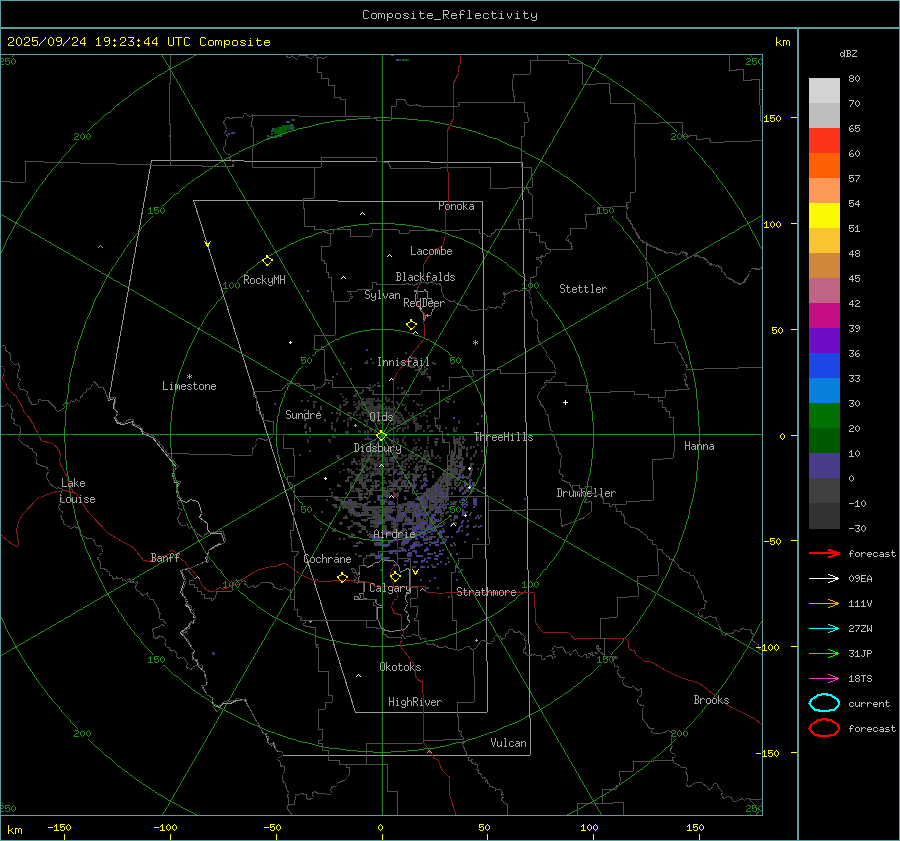Click the green 31JP arrow icon
Viewport: 900px width, 841px height.
[x=824, y=653]
